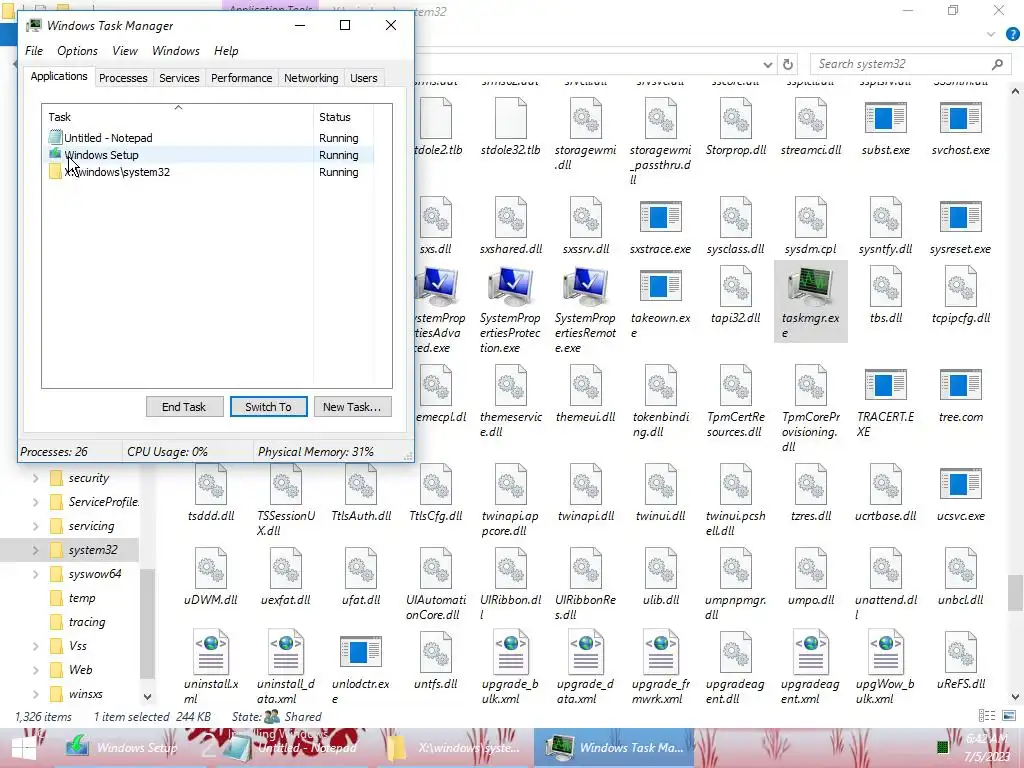
Task: Select the upgrade_bulk.xml file icon
Action: tap(511, 652)
